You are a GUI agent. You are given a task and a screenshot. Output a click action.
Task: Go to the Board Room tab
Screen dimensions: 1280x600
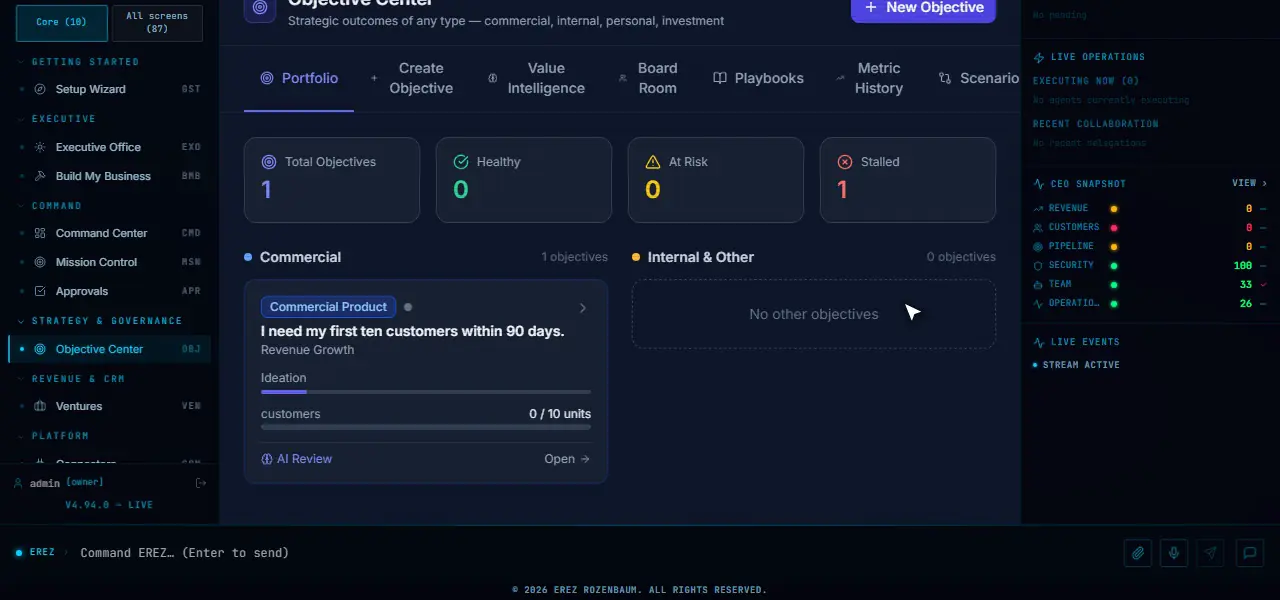point(649,78)
